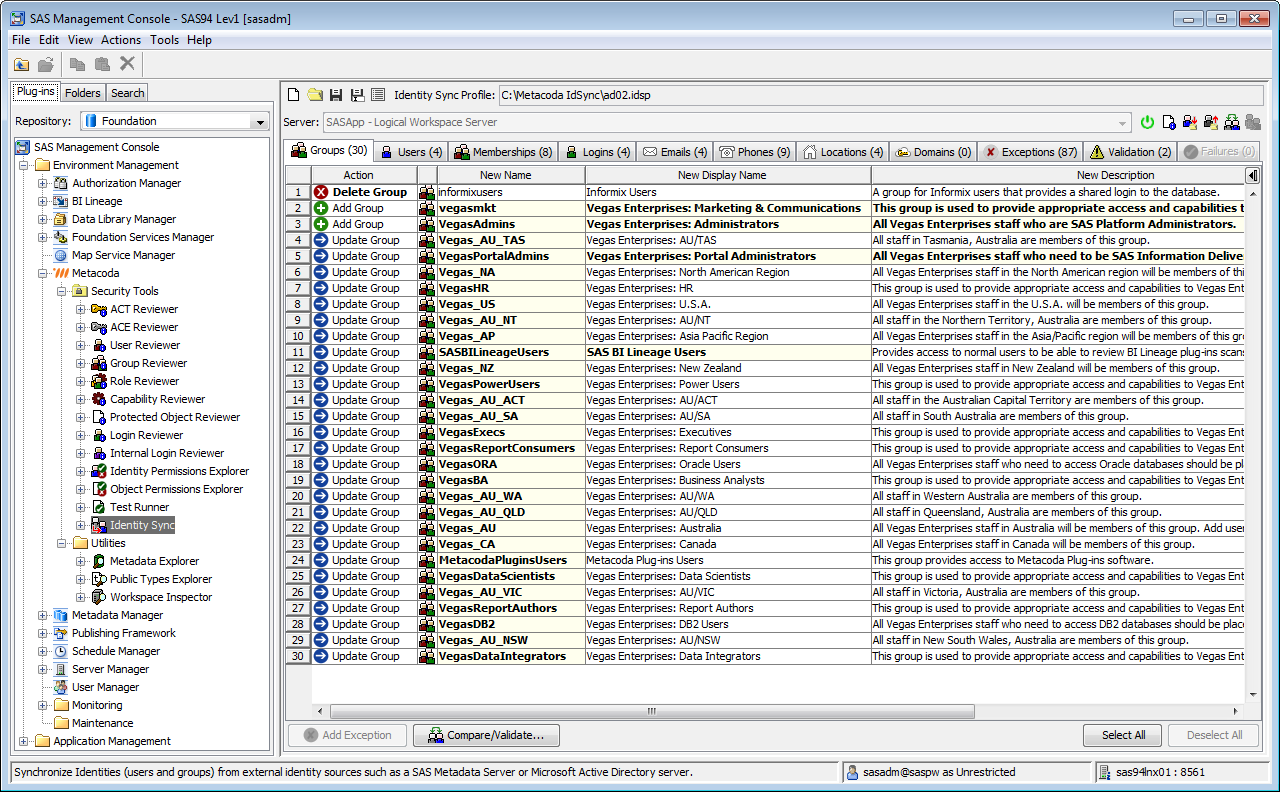The height and width of the screenshot is (792, 1280).
Task: Collapse the Utilities folder
Action: point(61,543)
